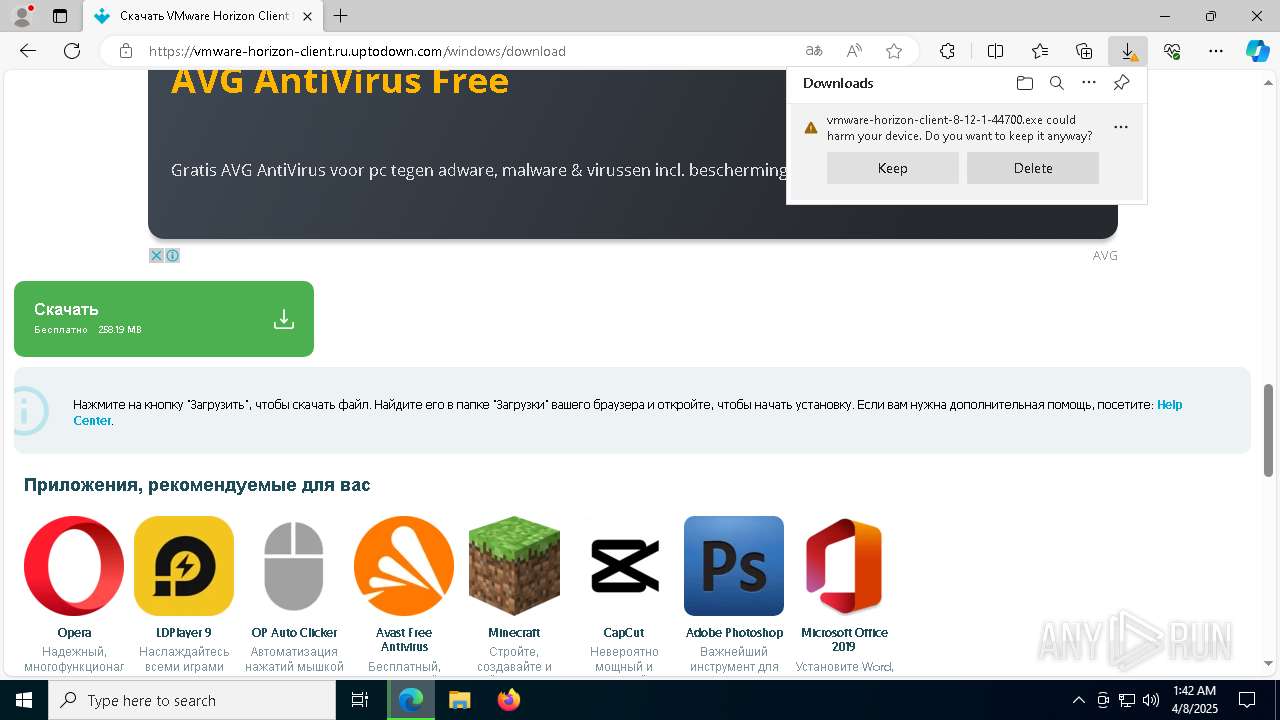
Task: Delete the vmware-horizon-client download
Action: pyautogui.click(x=1033, y=168)
